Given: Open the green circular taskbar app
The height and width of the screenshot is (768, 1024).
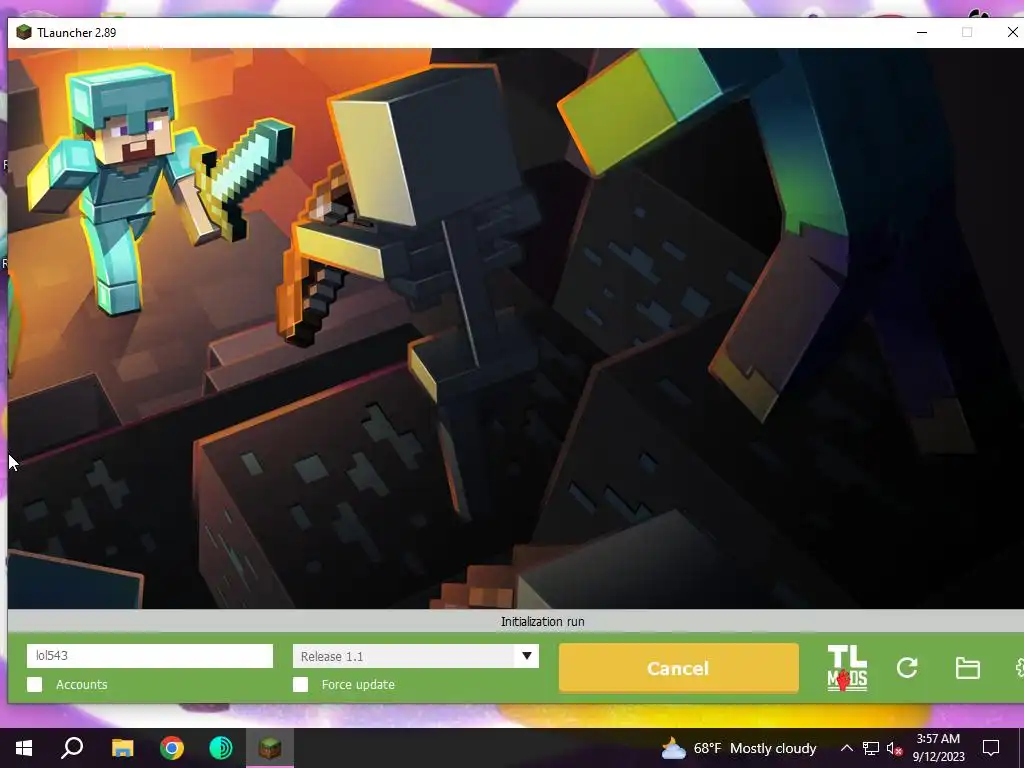Looking at the screenshot, I should click(x=221, y=748).
